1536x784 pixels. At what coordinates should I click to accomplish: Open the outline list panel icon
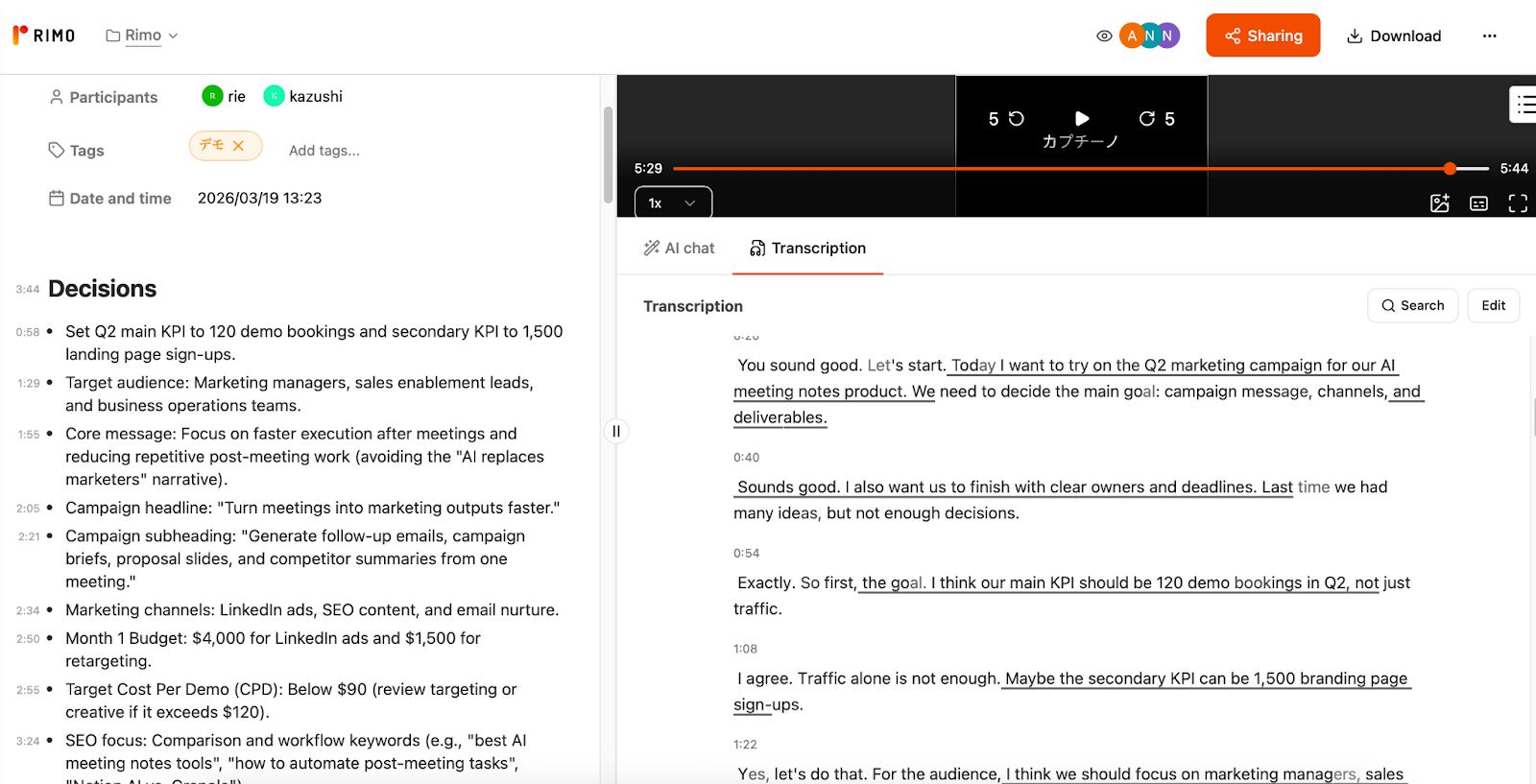(x=1524, y=105)
